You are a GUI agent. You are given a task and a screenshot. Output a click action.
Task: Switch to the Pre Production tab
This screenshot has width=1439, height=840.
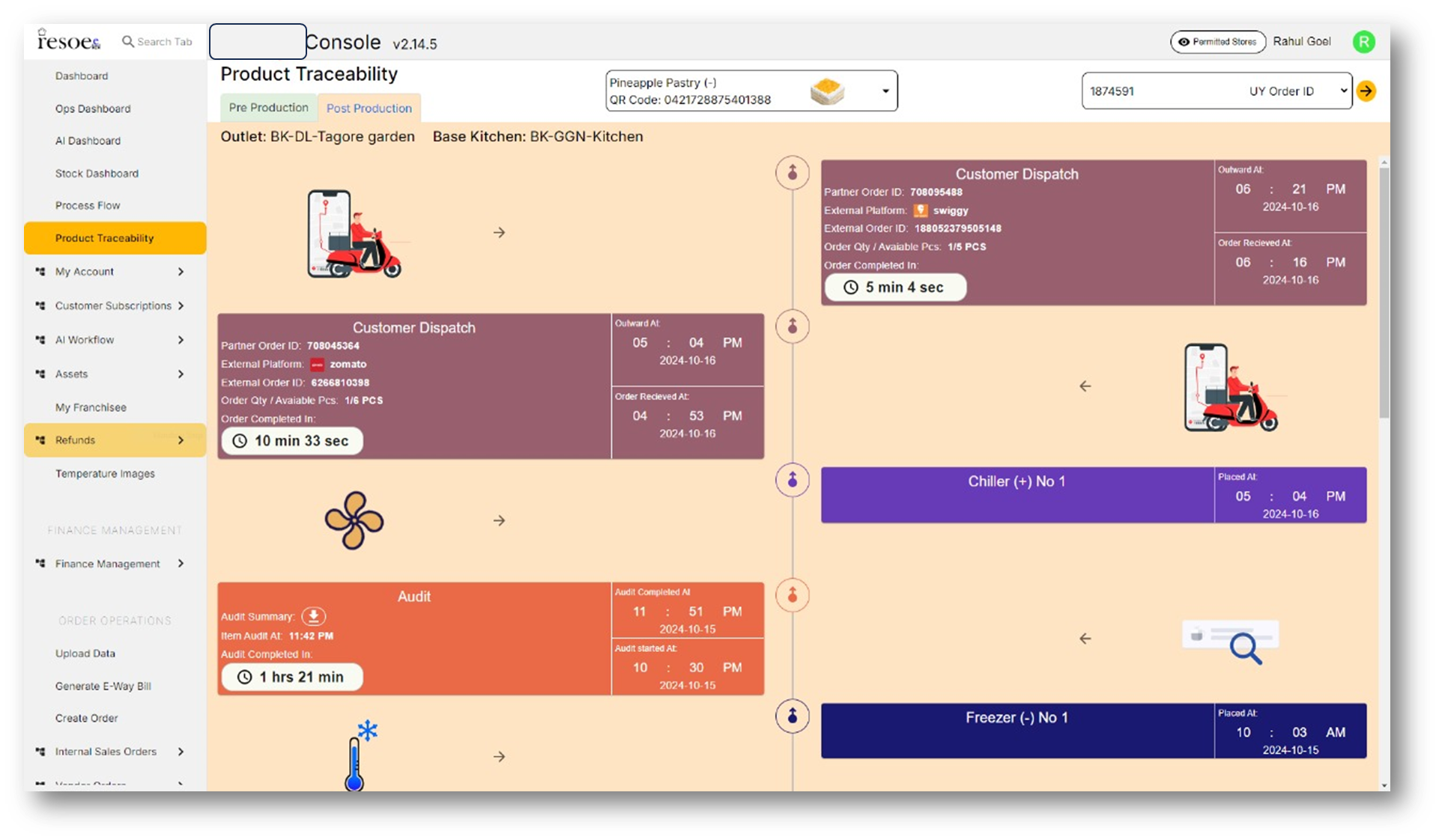point(268,108)
